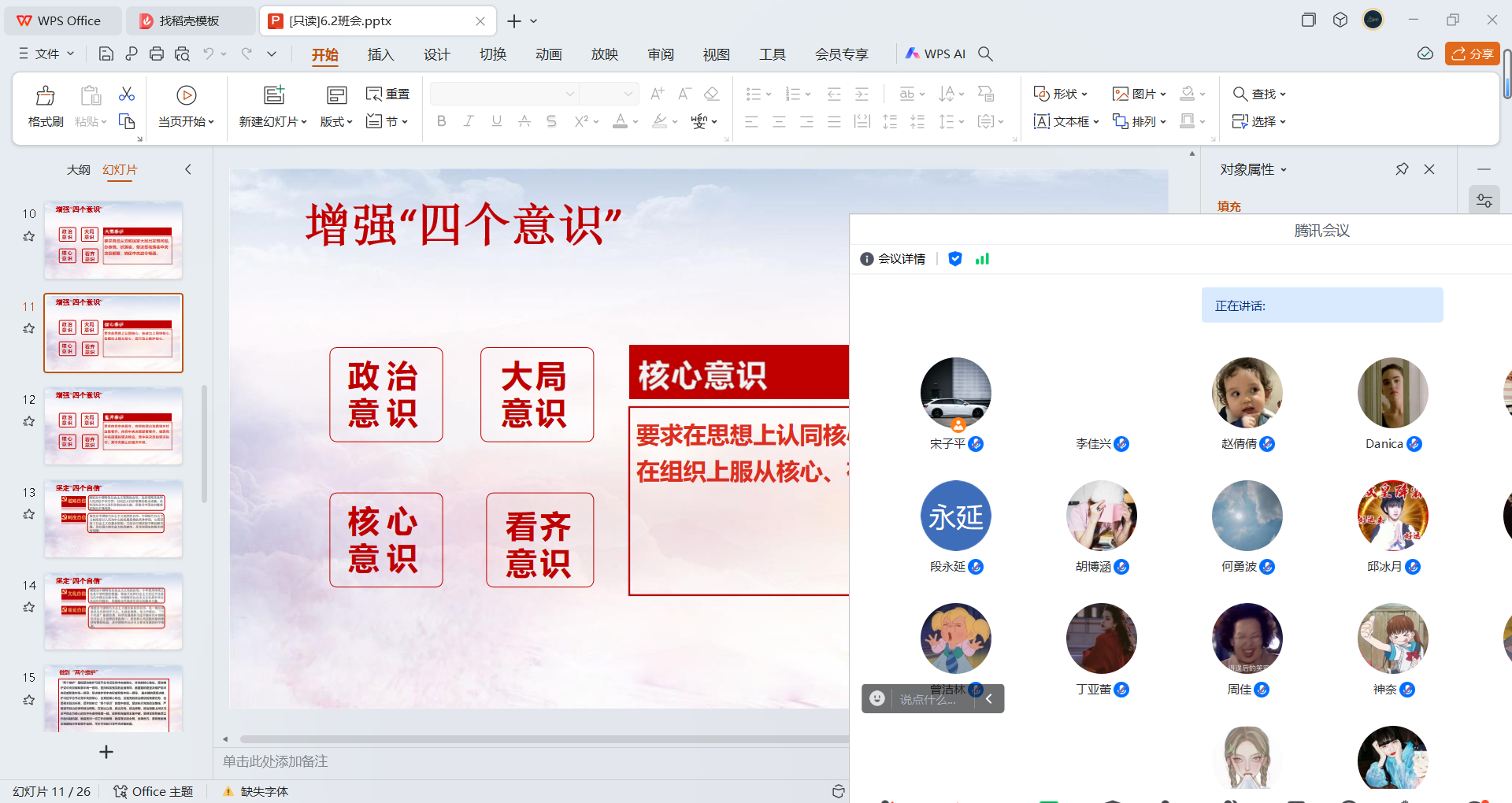
Task: Switch to the Animation (动画) ribbon tab
Action: [548, 54]
